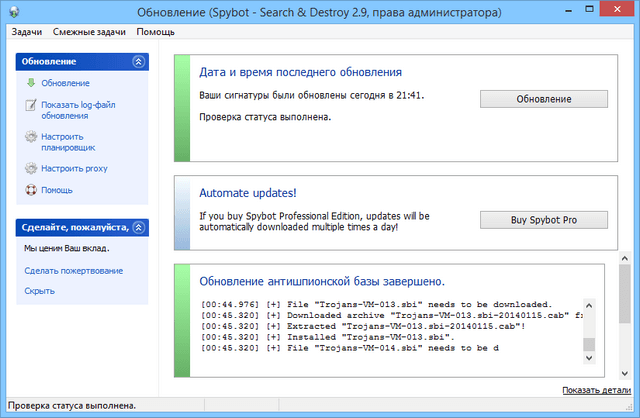The image size is (640, 418).
Task: Click Spybot app icon in title bar
Action: point(13,11)
